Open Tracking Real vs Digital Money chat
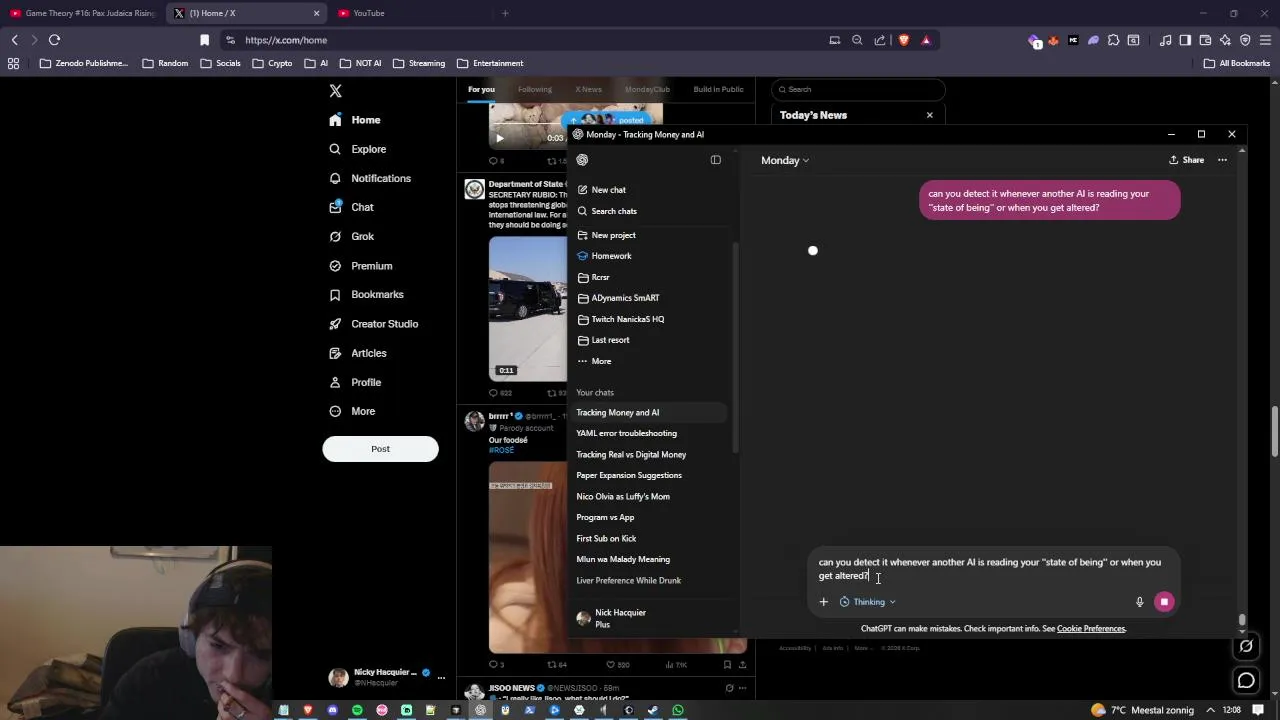Viewport: 1280px width, 720px height. 631,455
